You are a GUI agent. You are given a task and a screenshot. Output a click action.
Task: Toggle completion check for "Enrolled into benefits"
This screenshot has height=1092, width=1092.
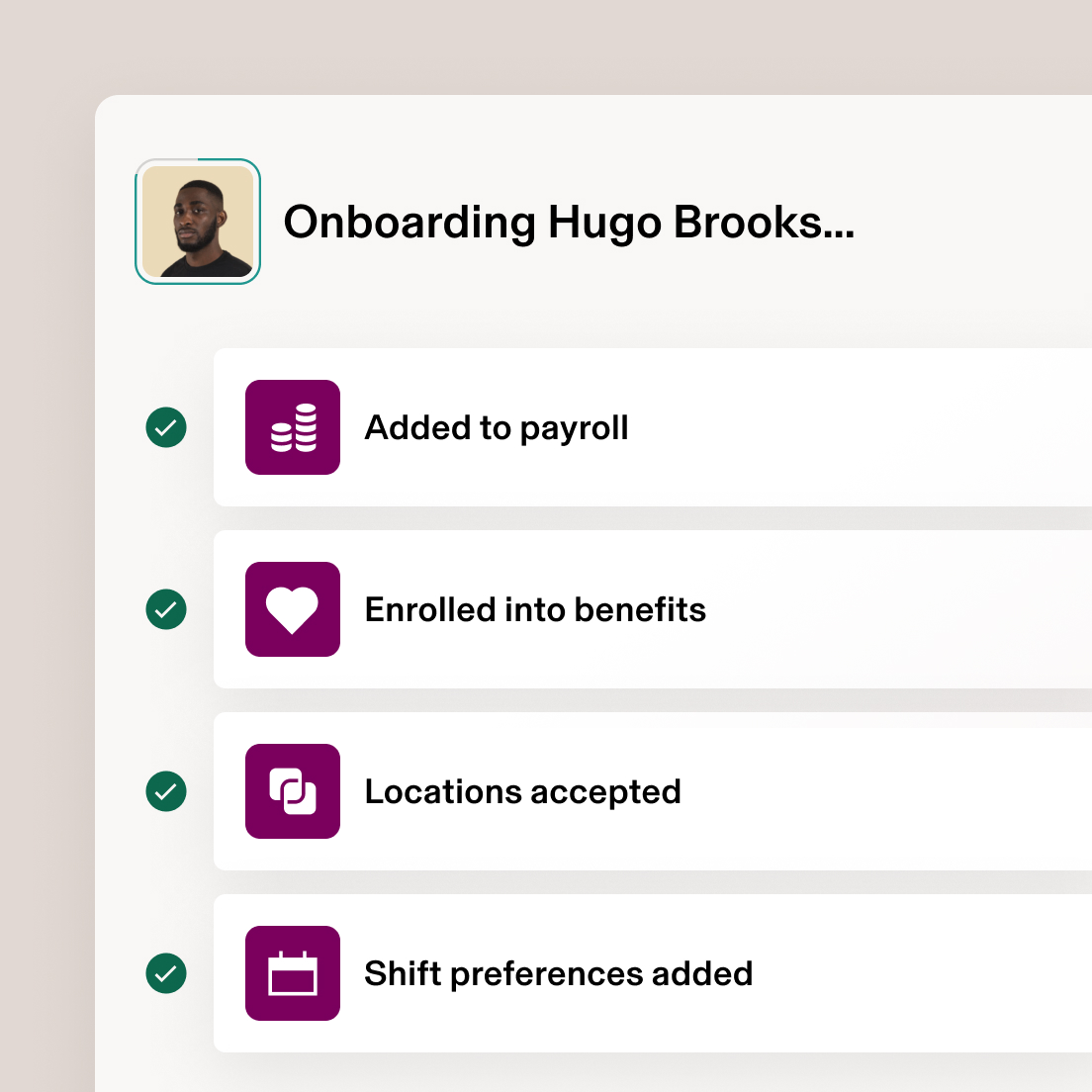tap(165, 609)
